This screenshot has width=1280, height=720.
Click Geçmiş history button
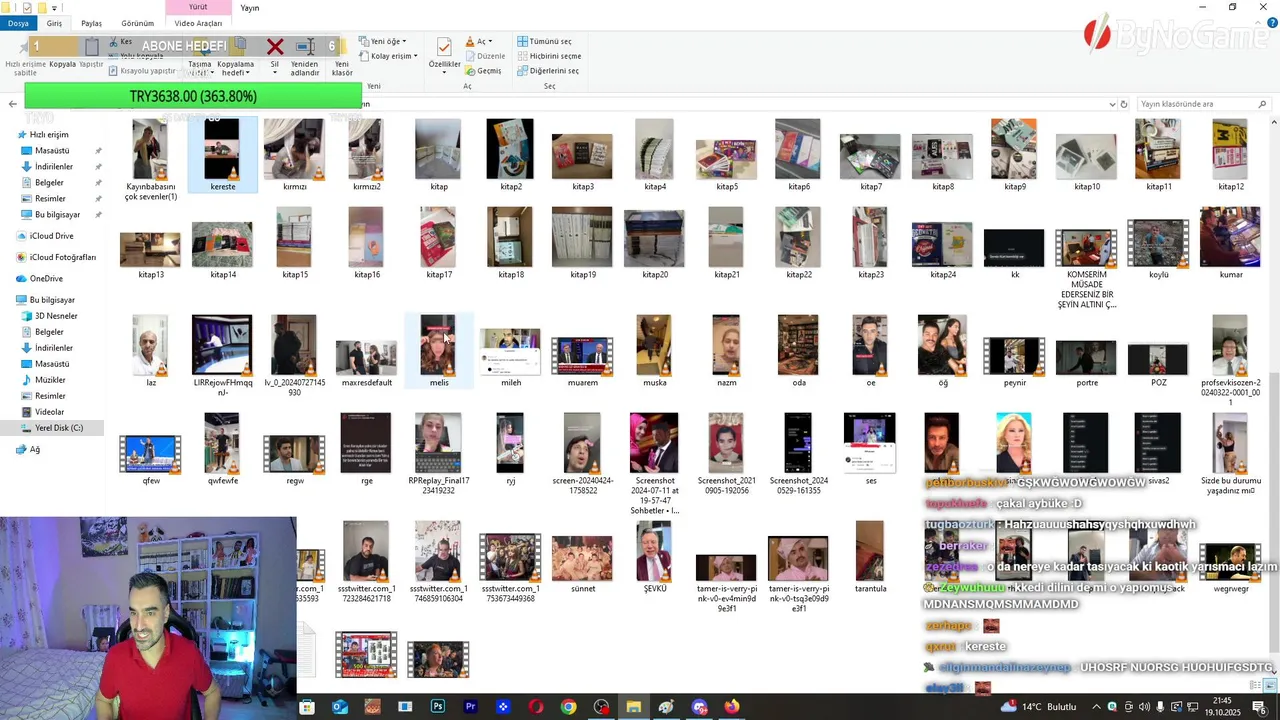pyautogui.click(x=484, y=71)
